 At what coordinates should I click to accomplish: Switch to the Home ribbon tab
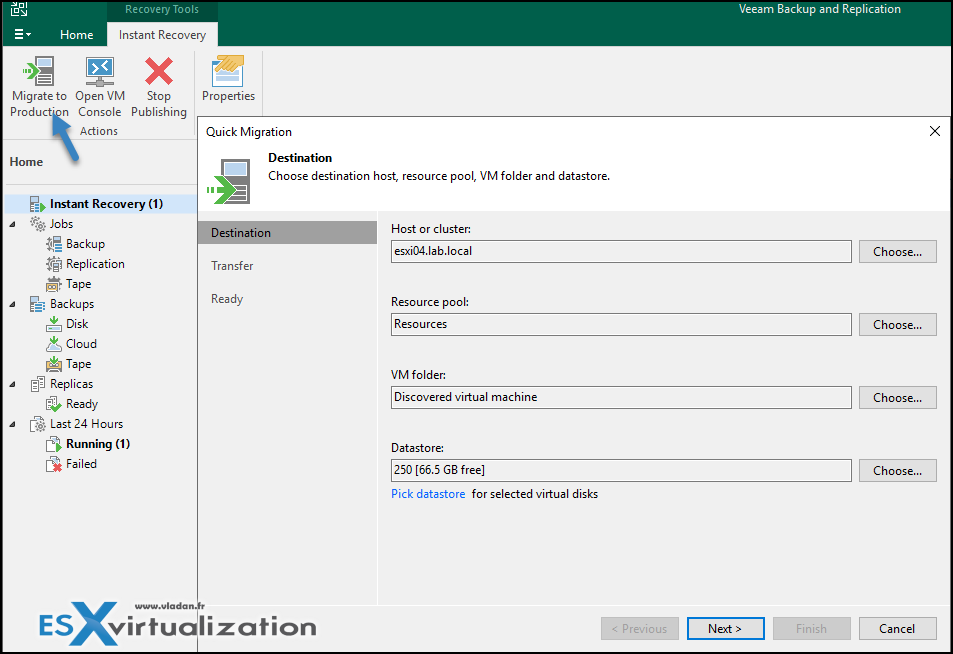point(77,35)
